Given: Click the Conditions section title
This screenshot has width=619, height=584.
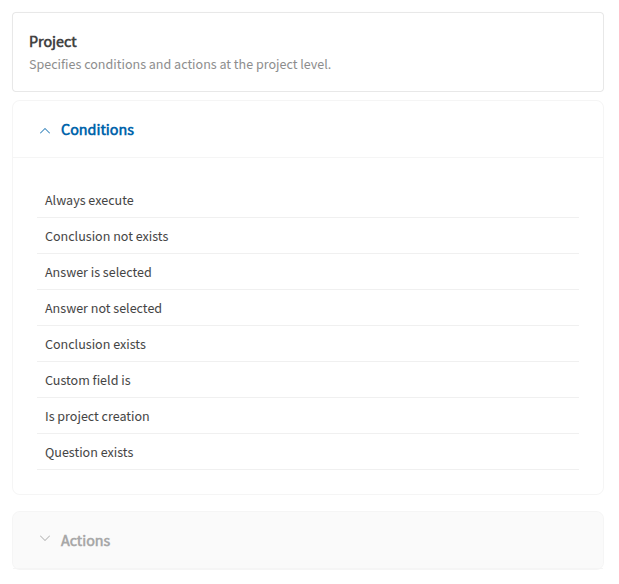Looking at the screenshot, I should pyautogui.click(x=97, y=130).
